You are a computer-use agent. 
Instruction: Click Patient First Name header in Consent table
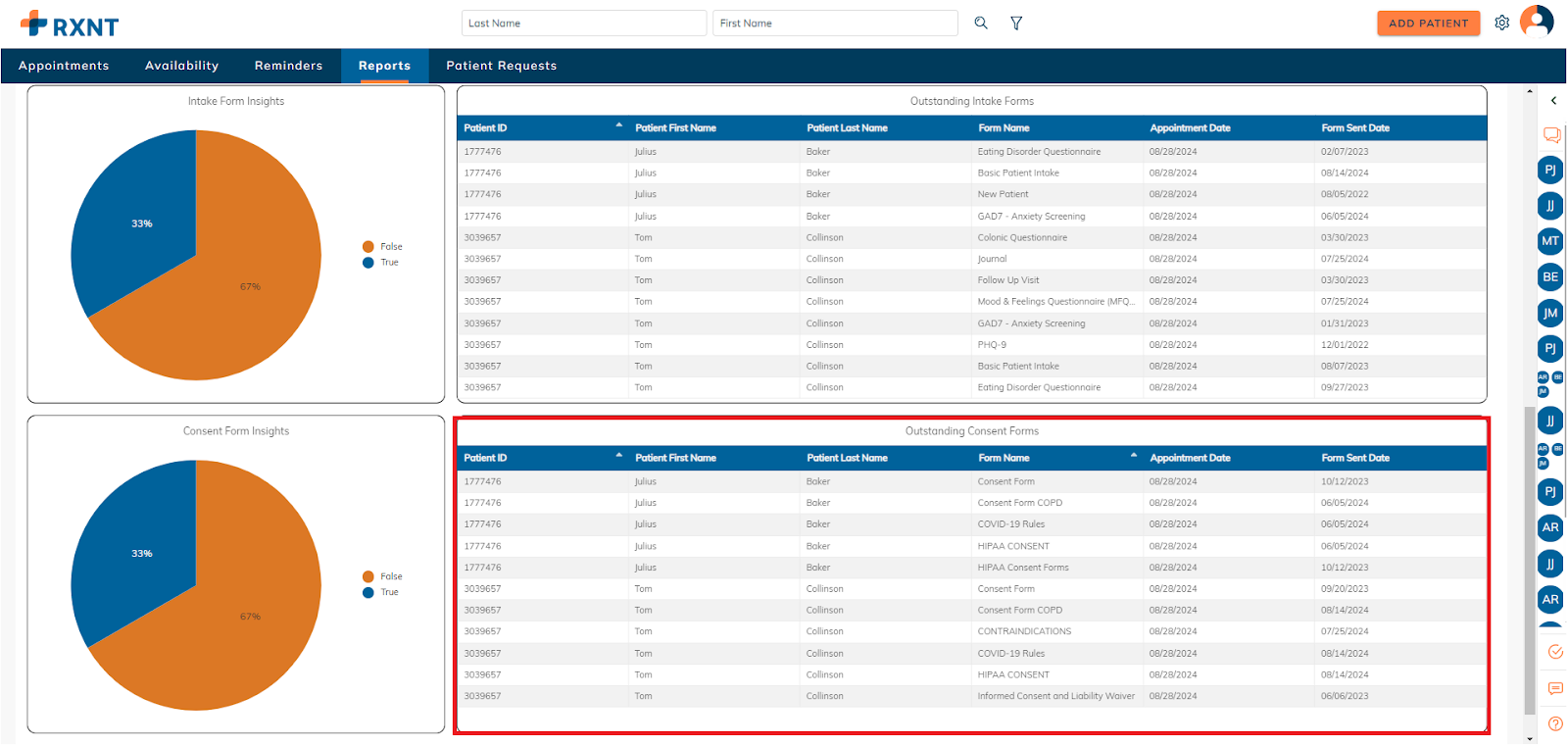[x=675, y=458]
